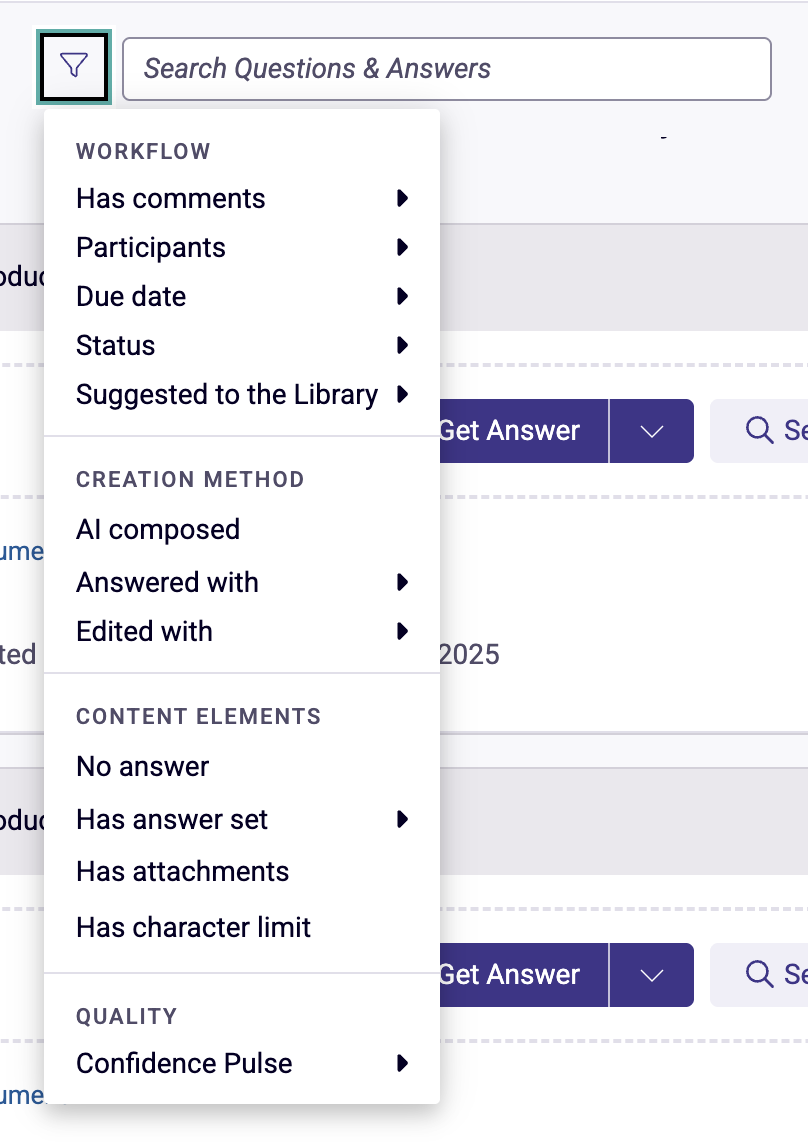Click the filter funnel icon button

pyautogui.click(x=74, y=67)
